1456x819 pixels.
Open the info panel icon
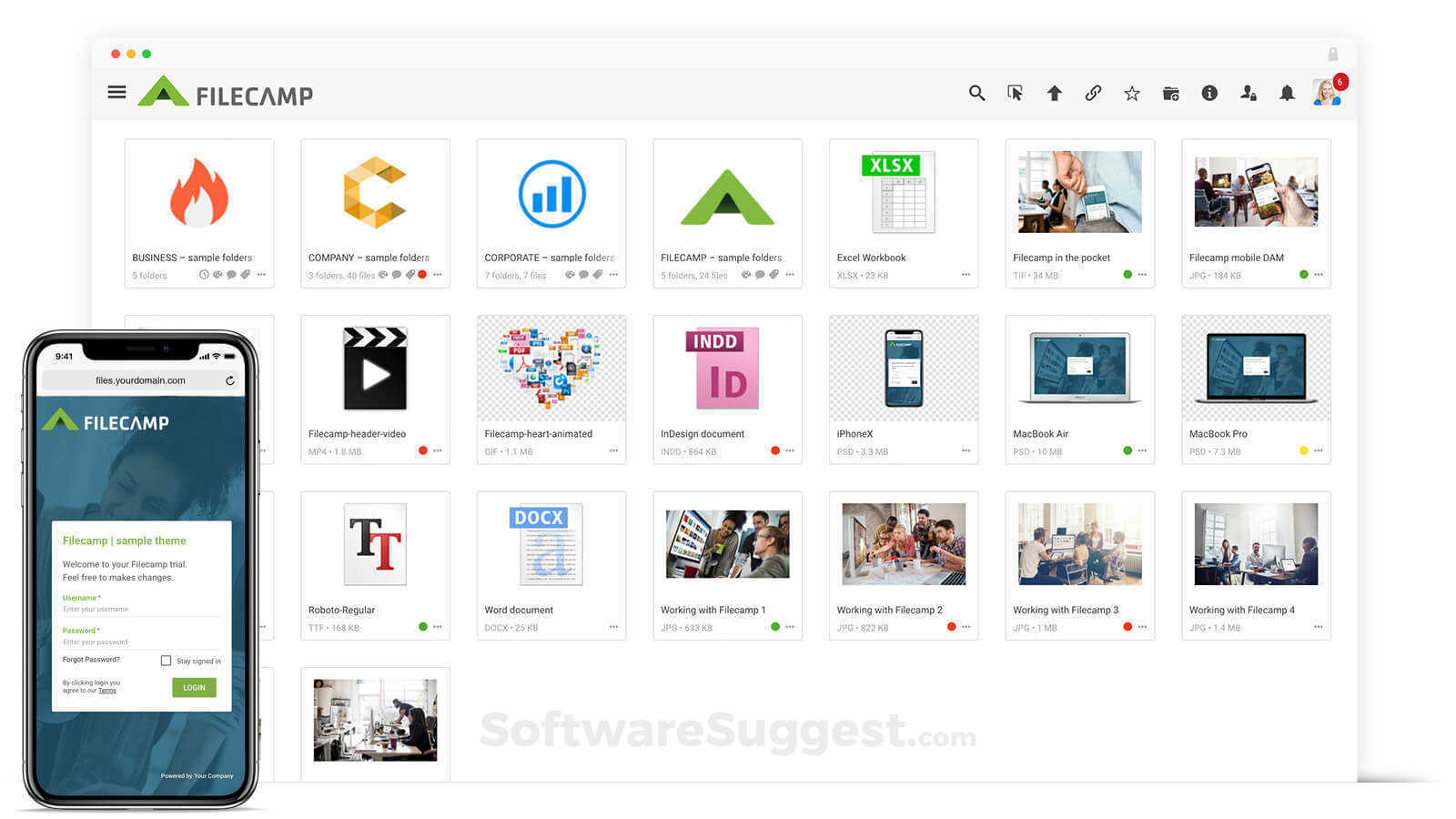point(1209,94)
